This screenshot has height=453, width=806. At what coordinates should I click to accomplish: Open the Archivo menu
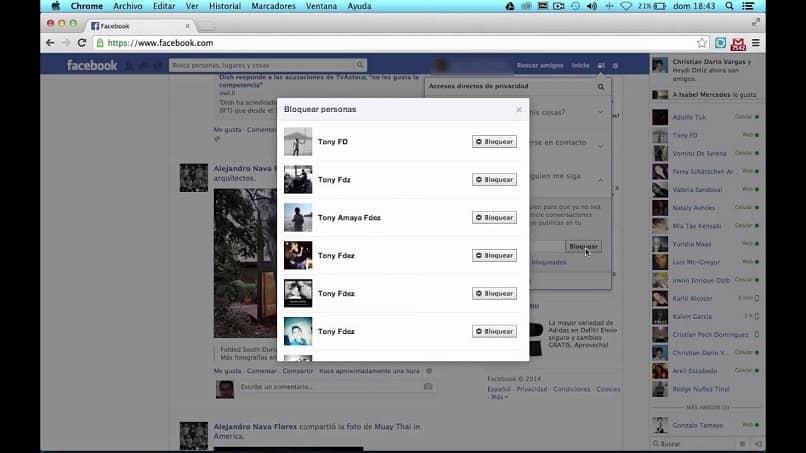[127, 6]
